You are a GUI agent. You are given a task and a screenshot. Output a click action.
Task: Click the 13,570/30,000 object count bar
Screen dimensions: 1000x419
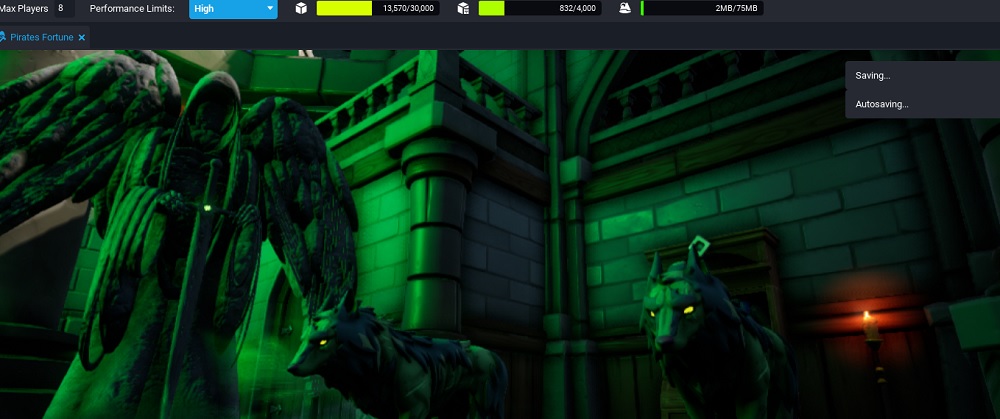[x=378, y=8]
